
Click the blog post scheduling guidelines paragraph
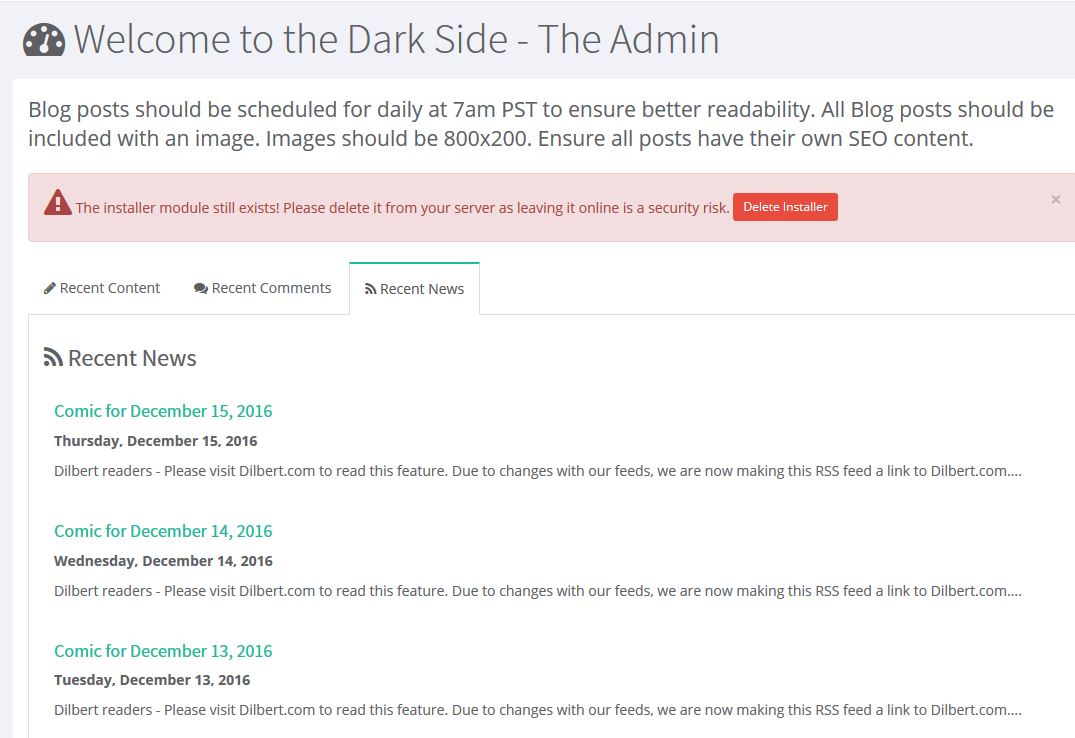click(x=540, y=124)
